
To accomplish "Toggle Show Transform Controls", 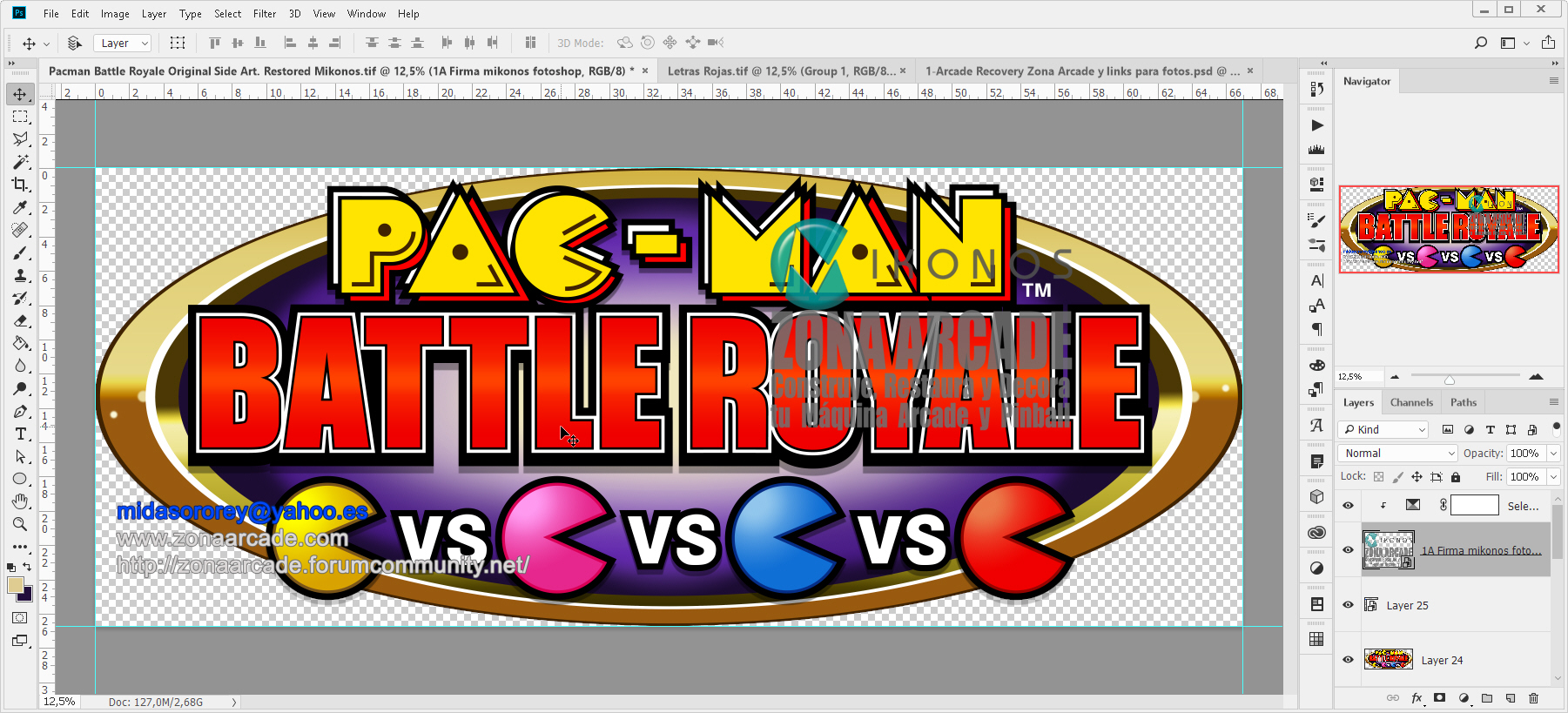I will tap(178, 43).
